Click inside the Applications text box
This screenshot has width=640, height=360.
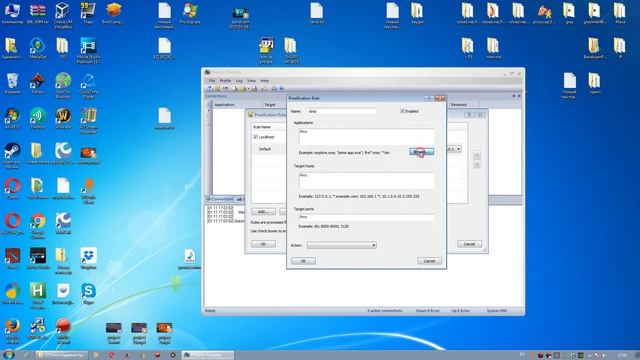pos(367,137)
